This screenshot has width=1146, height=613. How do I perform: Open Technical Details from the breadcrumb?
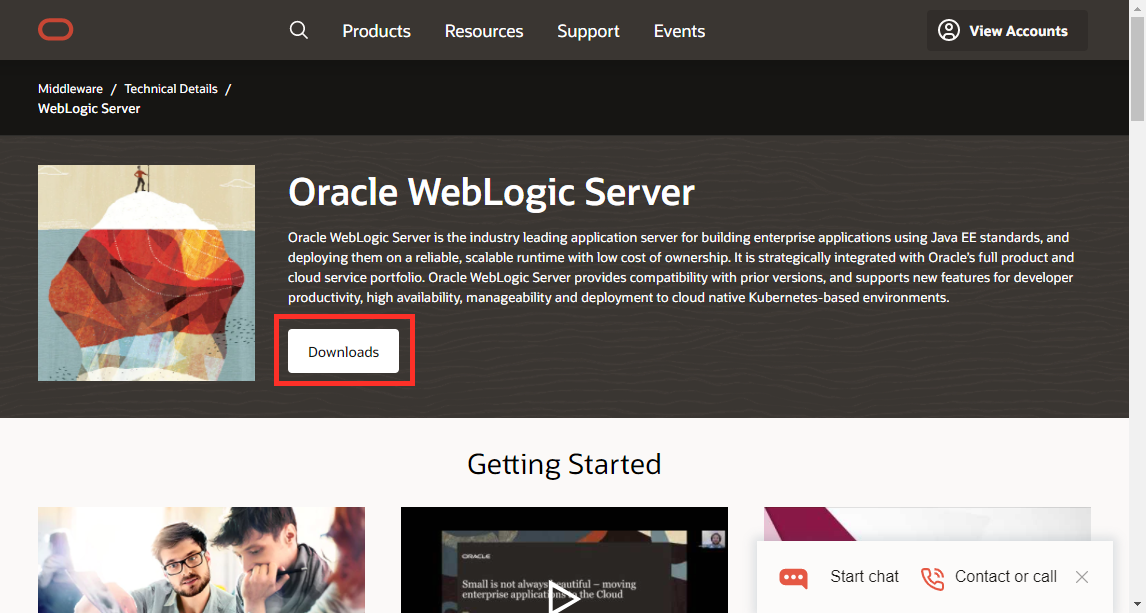(170, 88)
